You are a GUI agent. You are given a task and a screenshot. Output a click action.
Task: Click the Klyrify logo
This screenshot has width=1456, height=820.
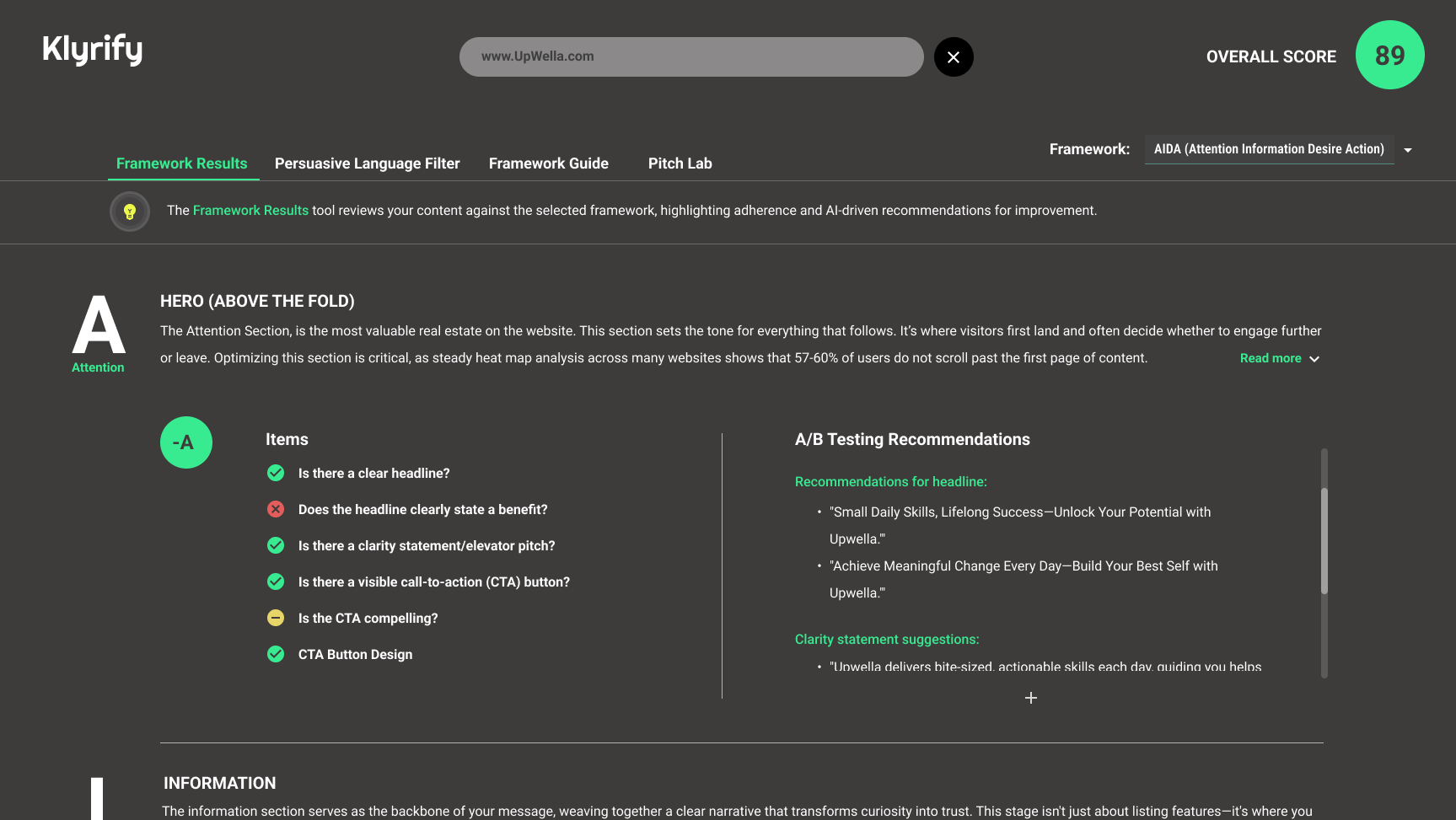(93, 50)
